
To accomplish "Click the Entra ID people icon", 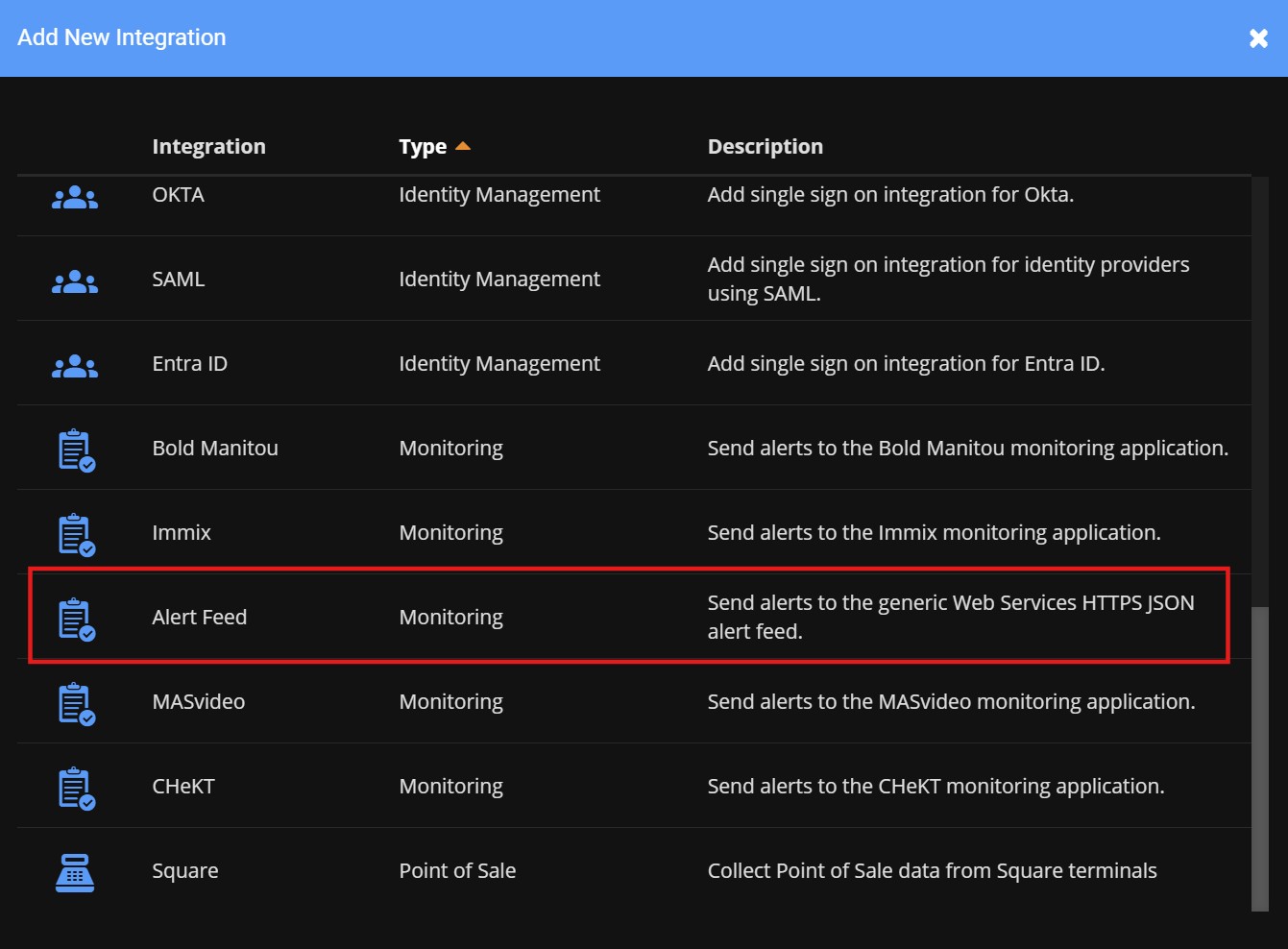I will (75, 367).
